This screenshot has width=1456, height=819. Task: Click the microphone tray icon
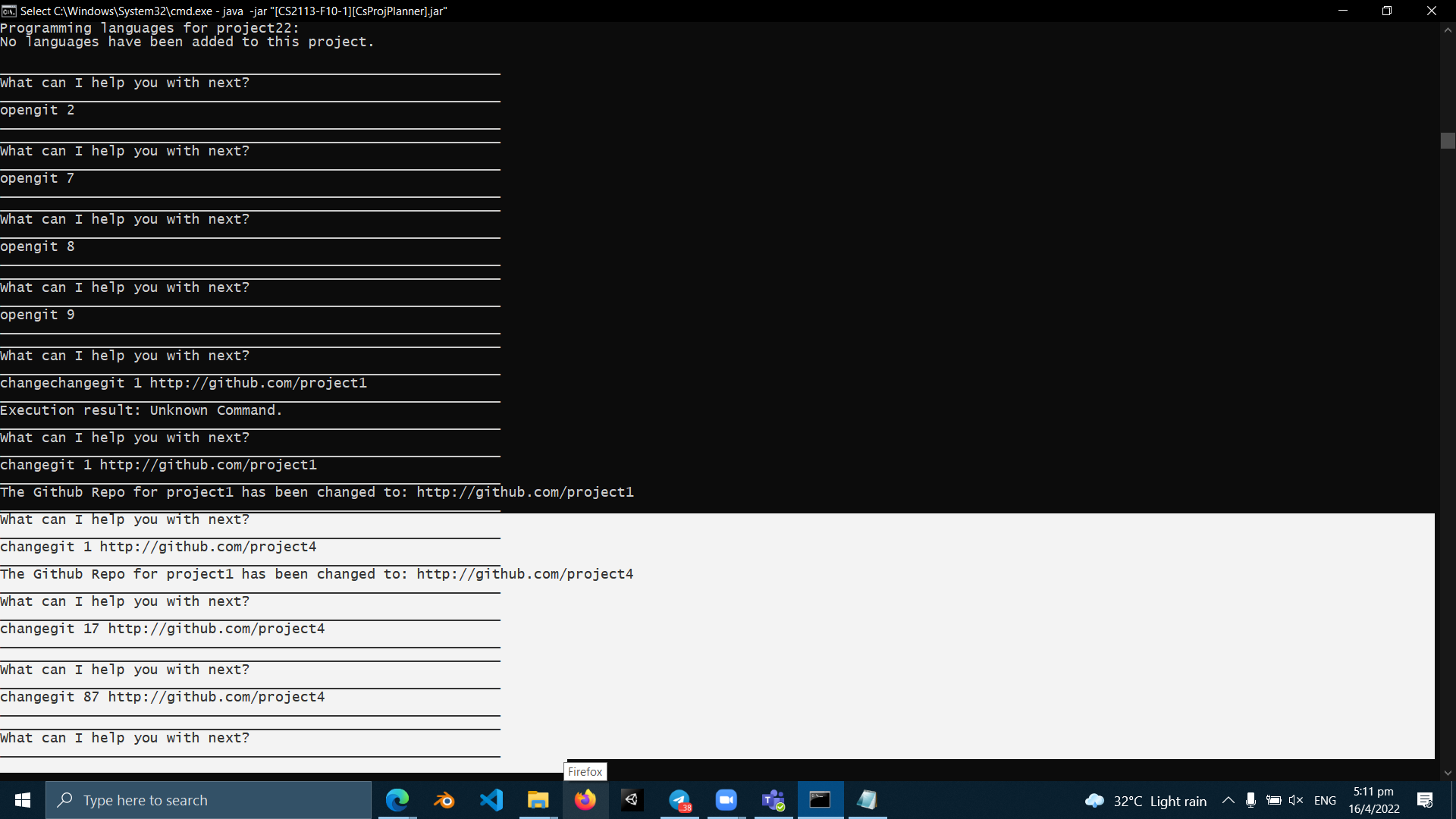click(1250, 800)
